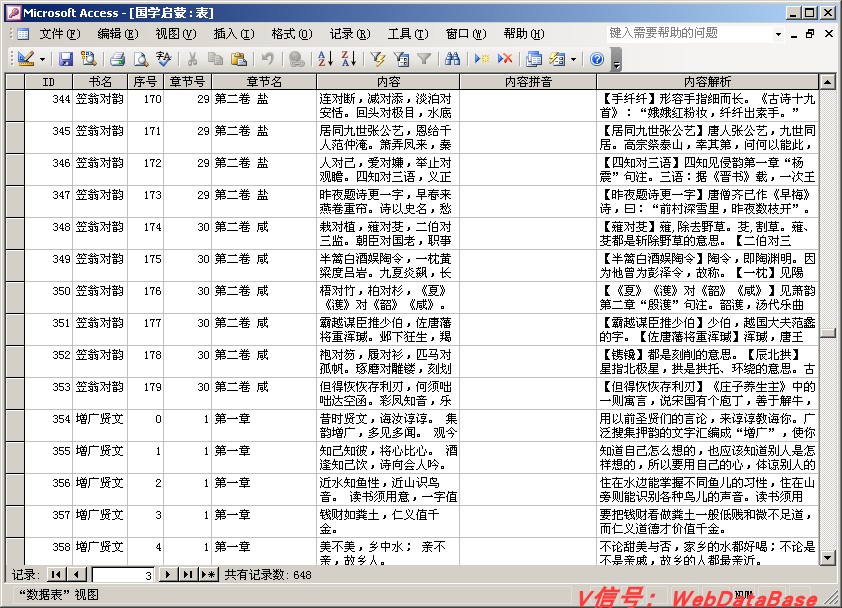Click the 内容 cell starting 钱财如粪土

pyautogui.click(x=388, y=522)
